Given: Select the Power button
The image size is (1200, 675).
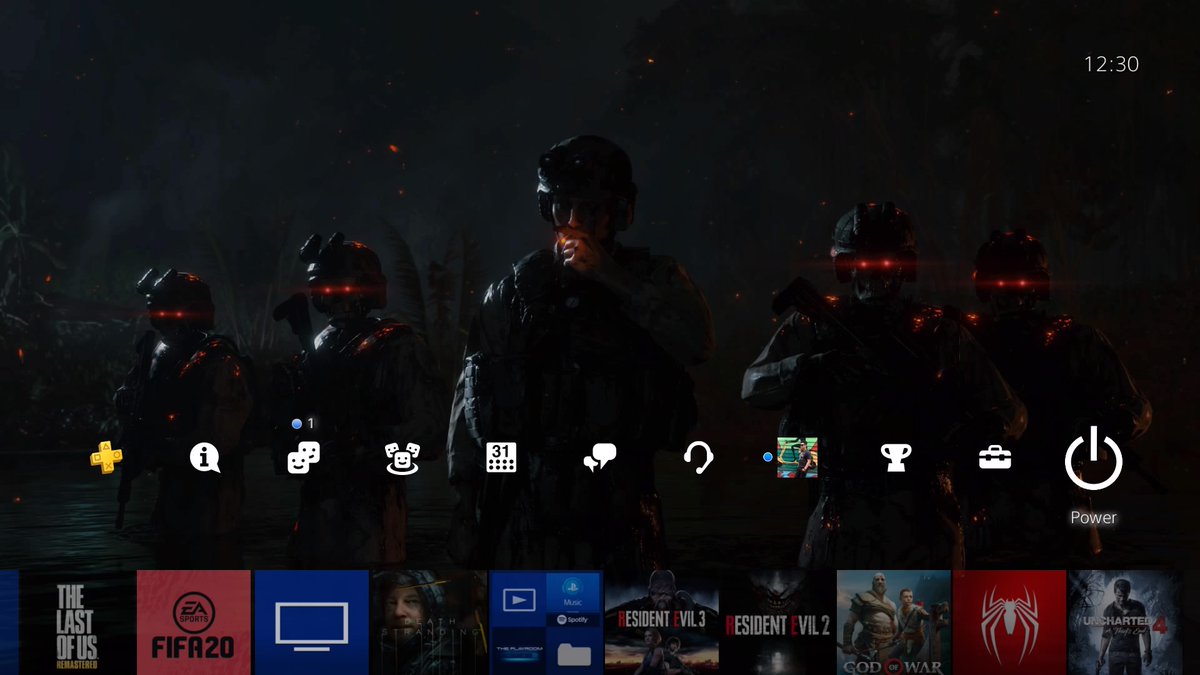Looking at the screenshot, I should tap(1094, 458).
